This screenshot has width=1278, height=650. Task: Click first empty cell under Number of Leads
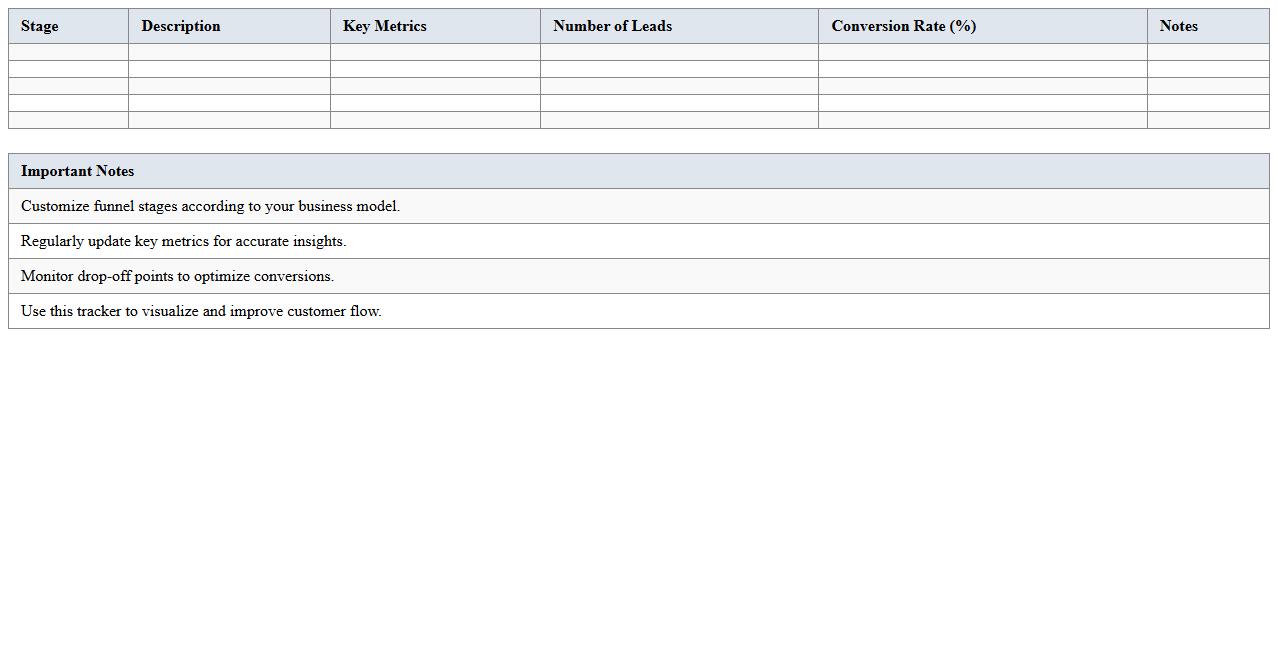[679, 52]
